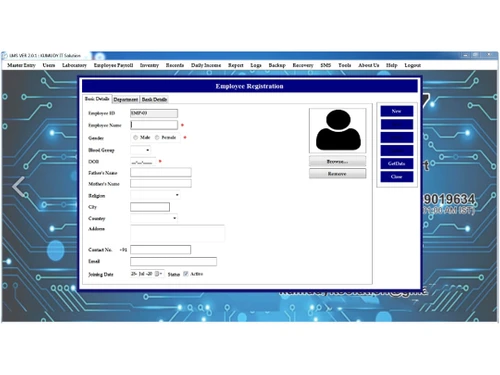Toggle the Active status checkbox
500x375 pixels.
click(186, 274)
